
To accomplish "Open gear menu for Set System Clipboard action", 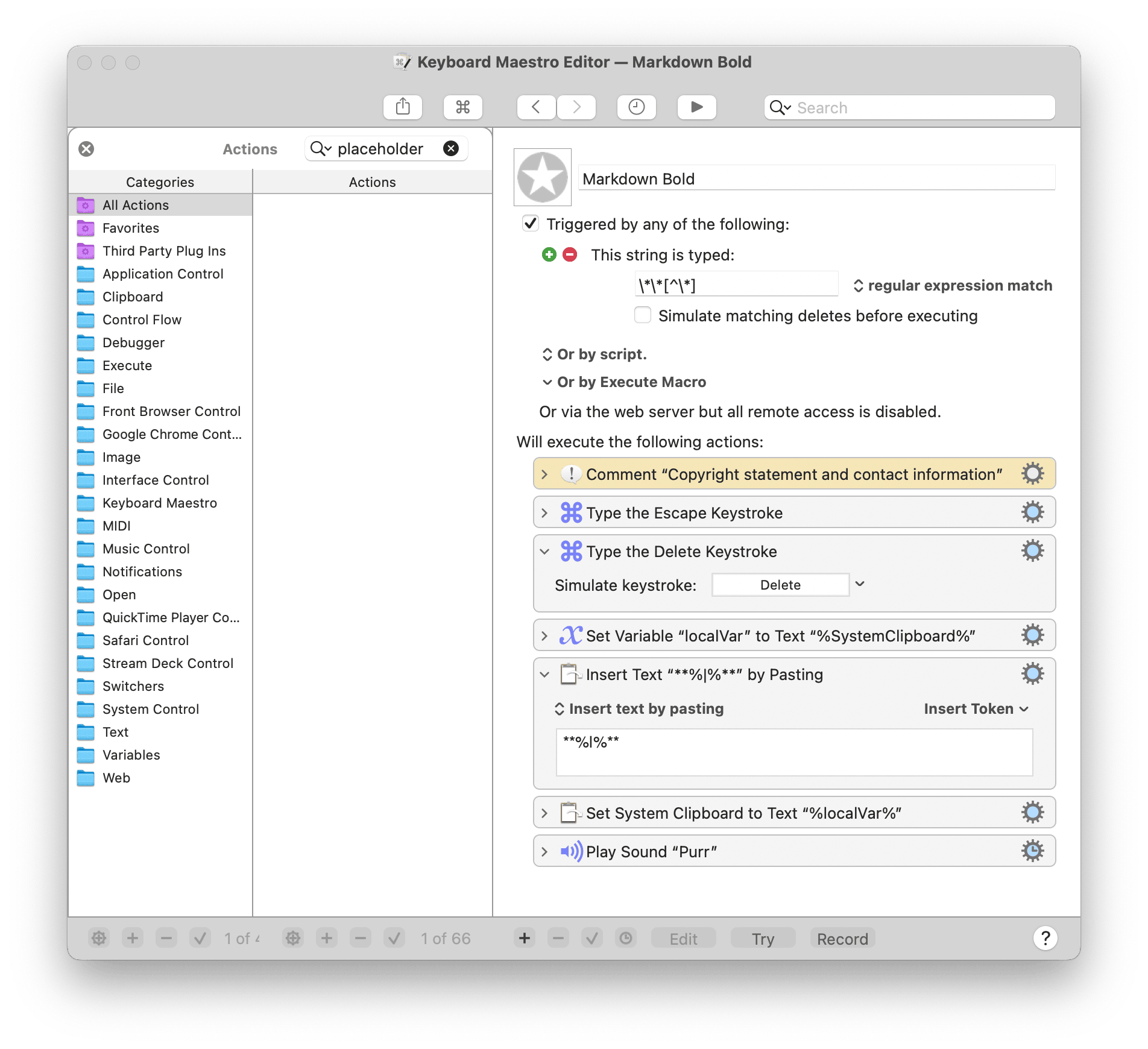I will pyautogui.click(x=1033, y=813).
